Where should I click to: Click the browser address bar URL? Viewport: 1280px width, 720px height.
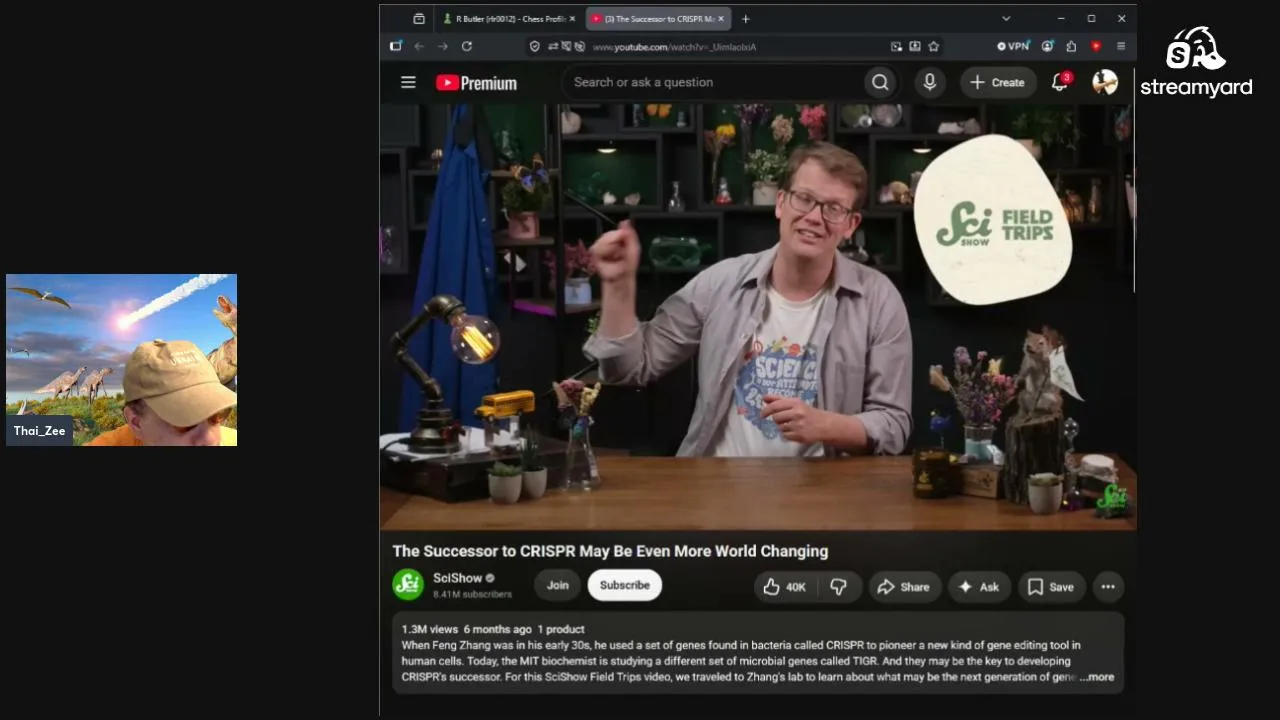click(674, 47)
